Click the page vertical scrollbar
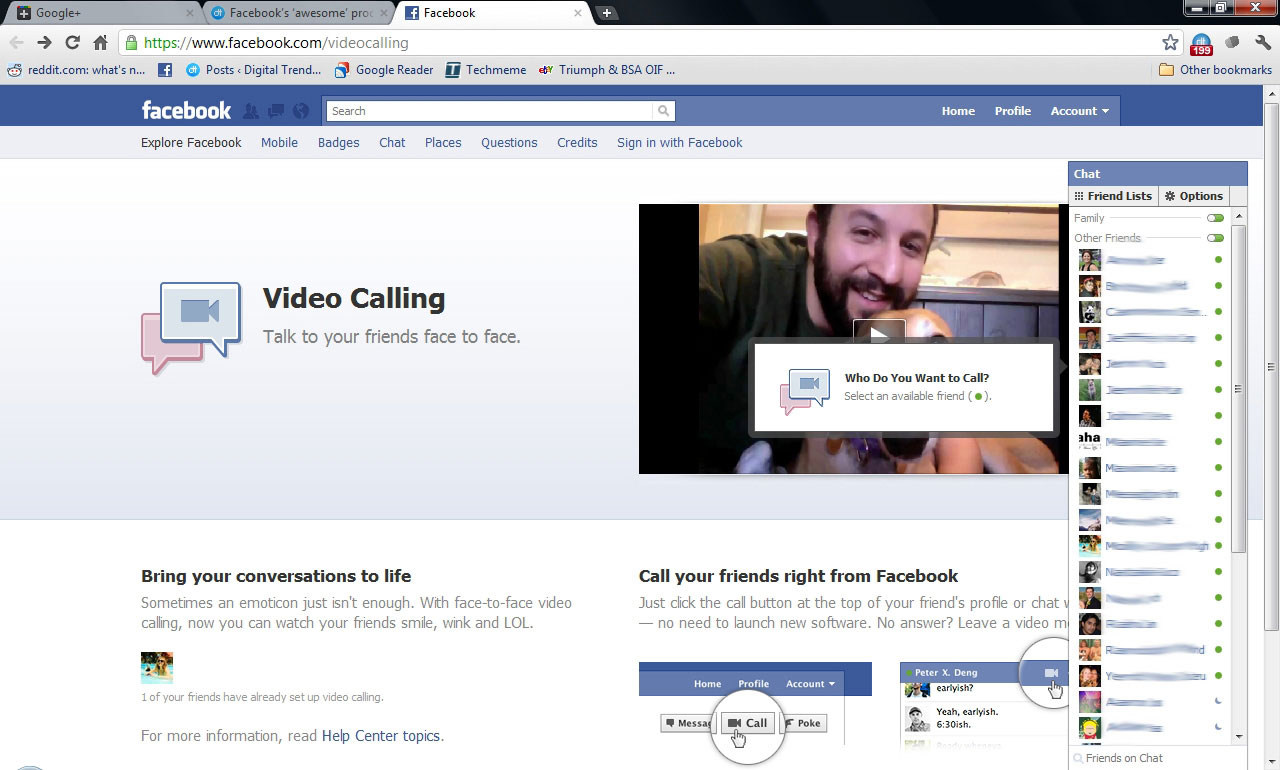Screen dimensions: 1280x770 point(1271,365)
